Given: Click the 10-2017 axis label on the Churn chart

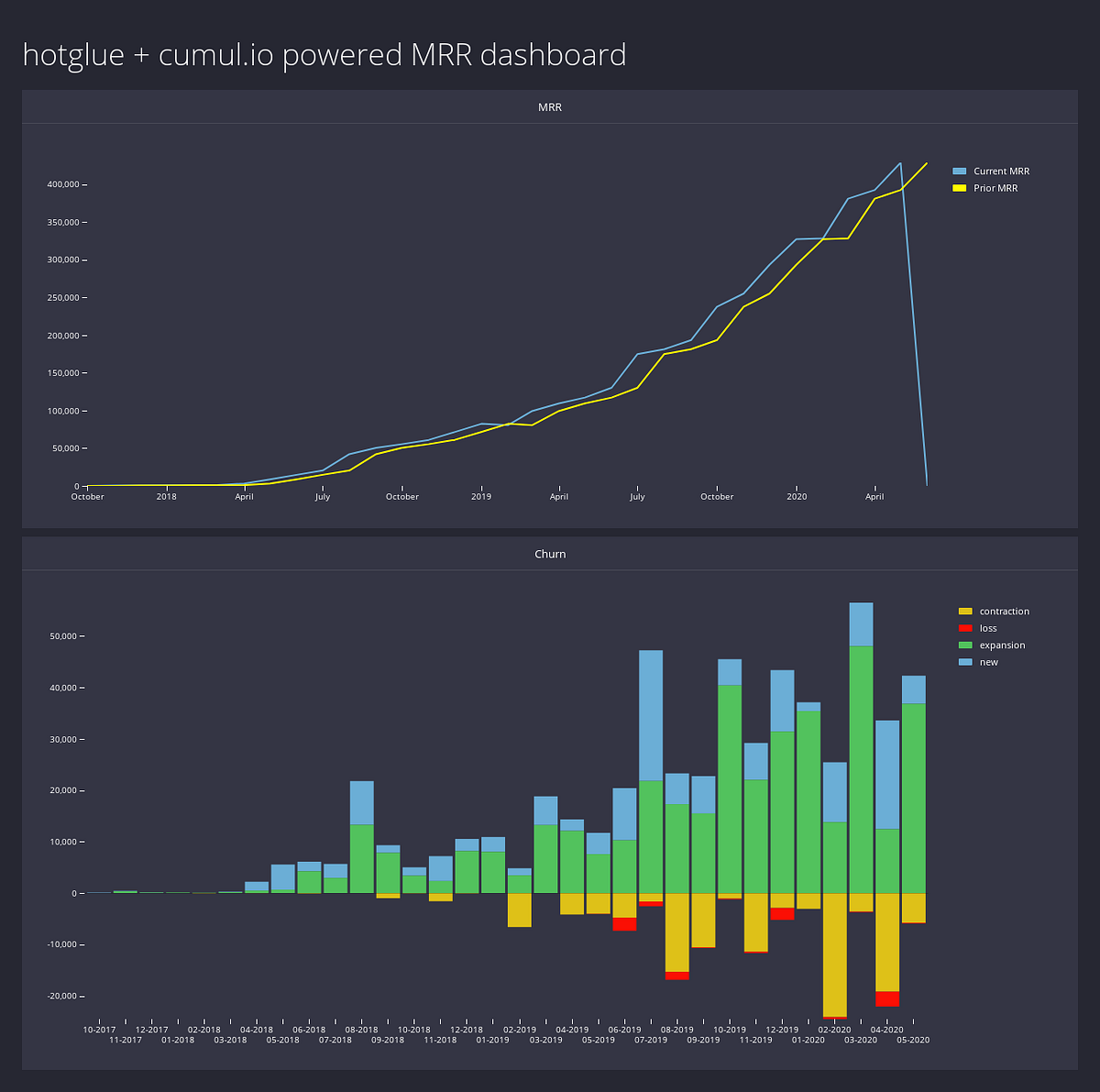Looking at the screenshot, I should [101, 1029].
